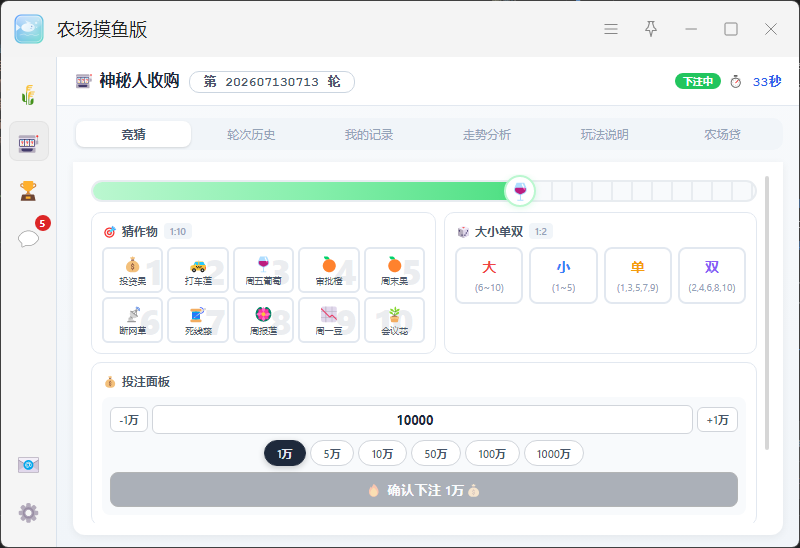Click the dice icon beside 大小单双
This screenshot has height=548, width=800.
(x=463, y=232)
